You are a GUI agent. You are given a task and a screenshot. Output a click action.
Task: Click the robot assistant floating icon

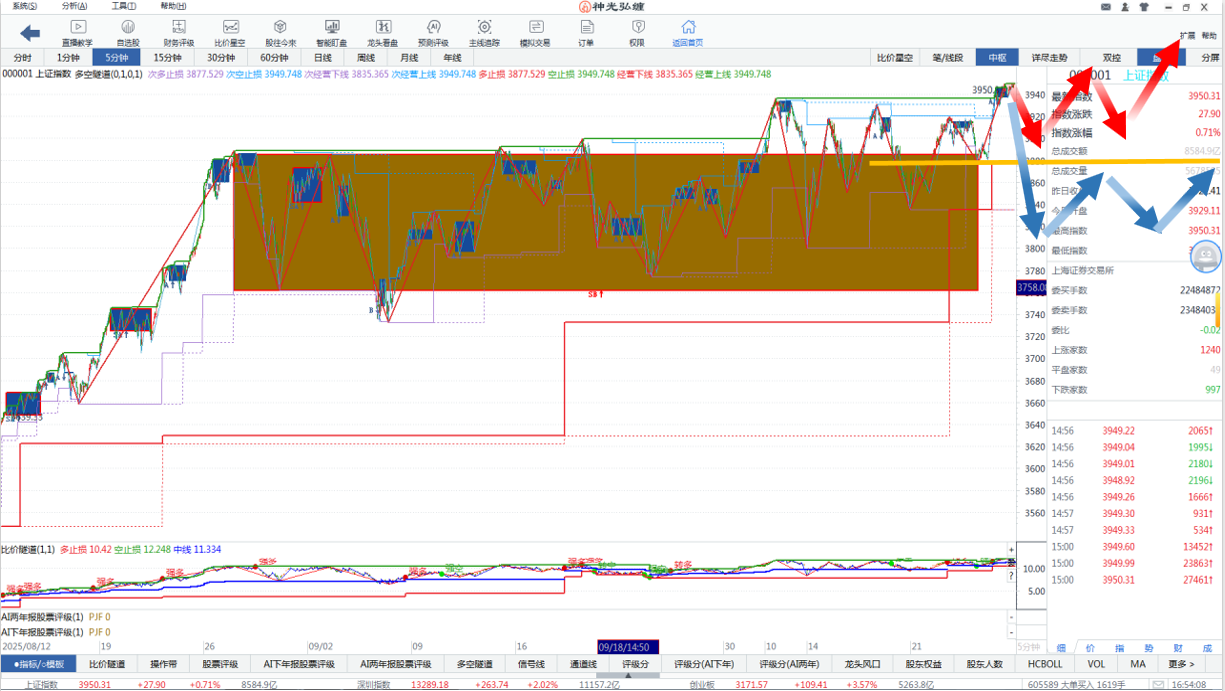pos(1205,256)
